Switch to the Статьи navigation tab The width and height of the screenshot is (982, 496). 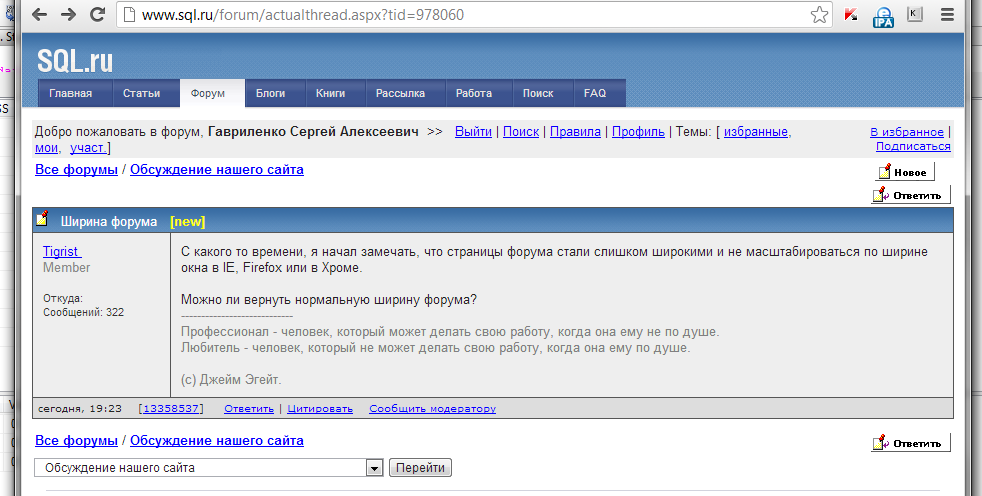pos(141,93)
